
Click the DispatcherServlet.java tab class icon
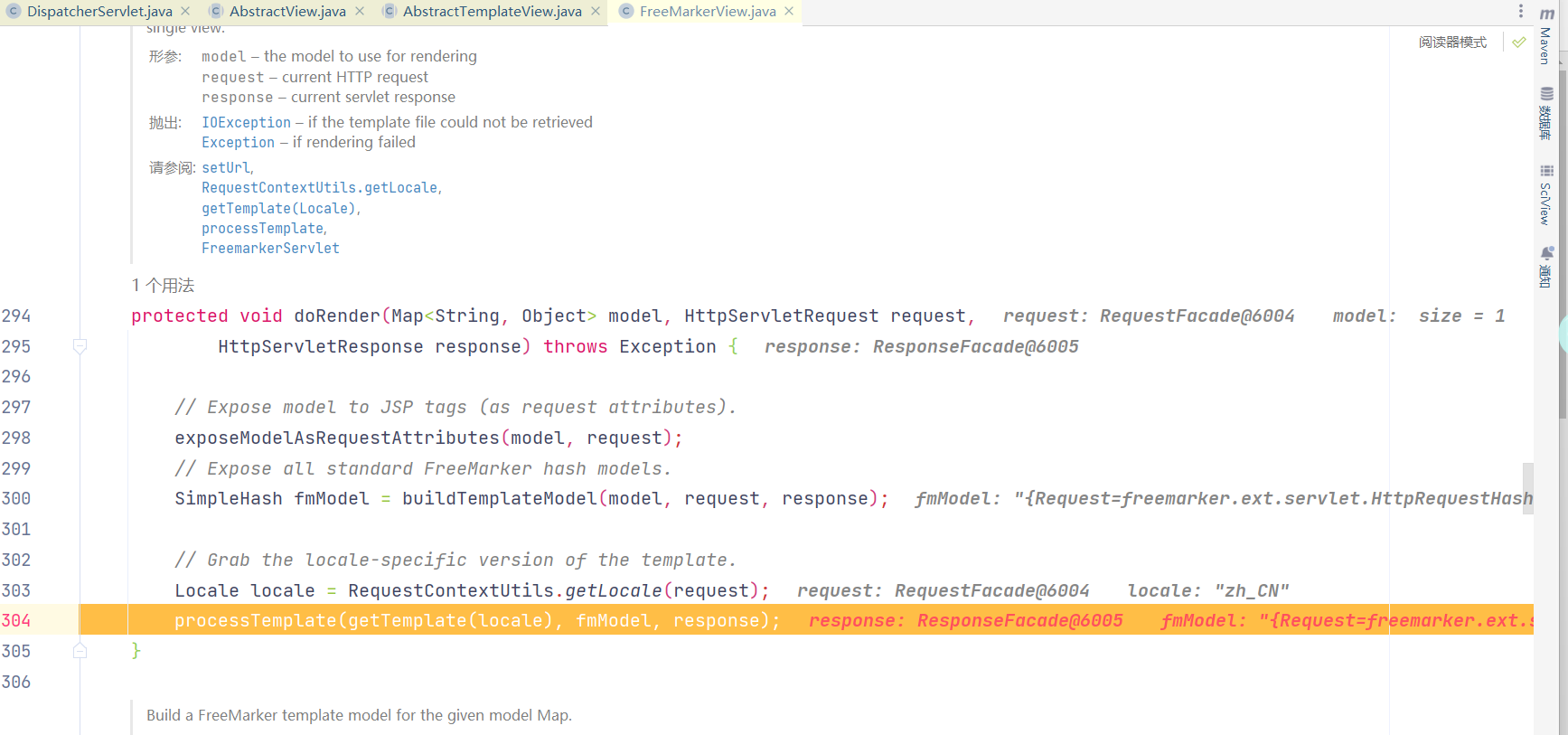tap(14, 12)
